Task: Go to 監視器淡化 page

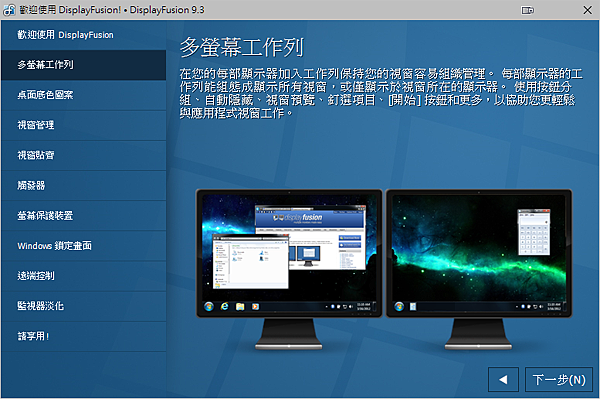Action: [x=83, y=306]
